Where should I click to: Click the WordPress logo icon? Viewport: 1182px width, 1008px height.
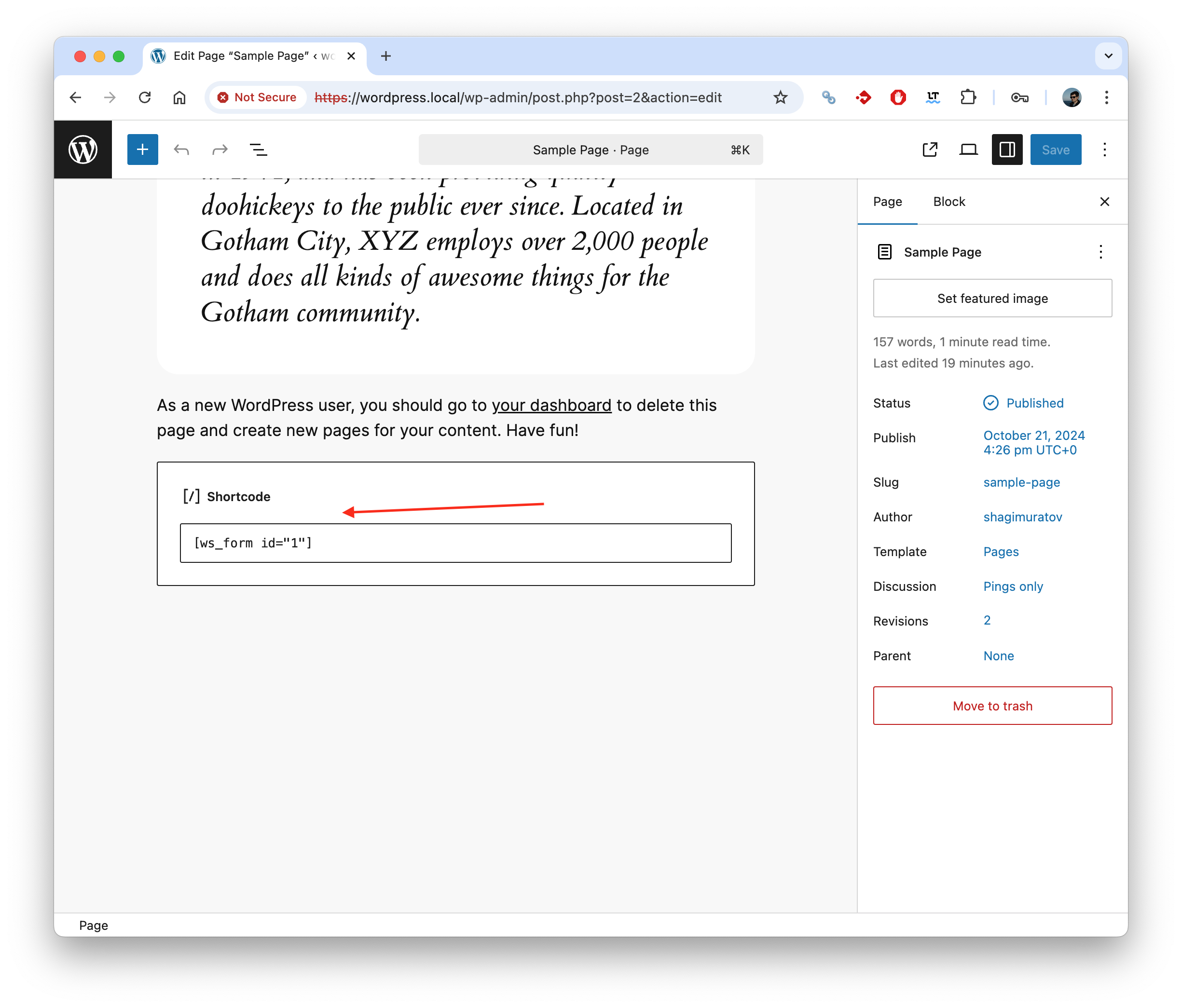pyautogui.click(x=82, y=150)
